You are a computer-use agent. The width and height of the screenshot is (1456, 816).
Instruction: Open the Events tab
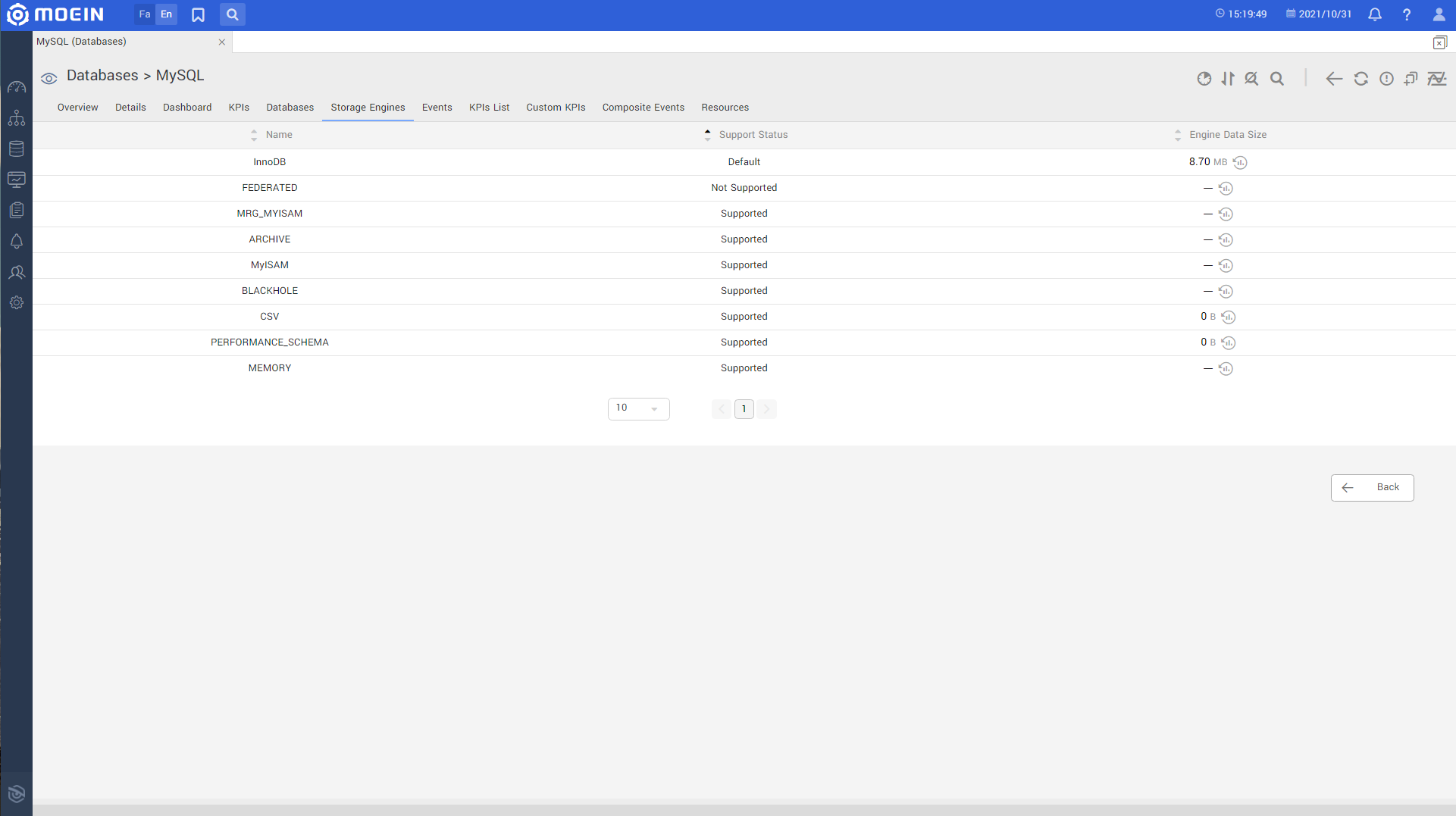pos(437,108)
